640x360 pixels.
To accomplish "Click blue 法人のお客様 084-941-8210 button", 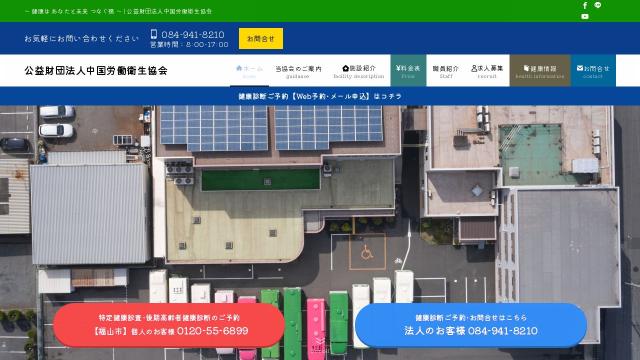I will tap(471, 325).
